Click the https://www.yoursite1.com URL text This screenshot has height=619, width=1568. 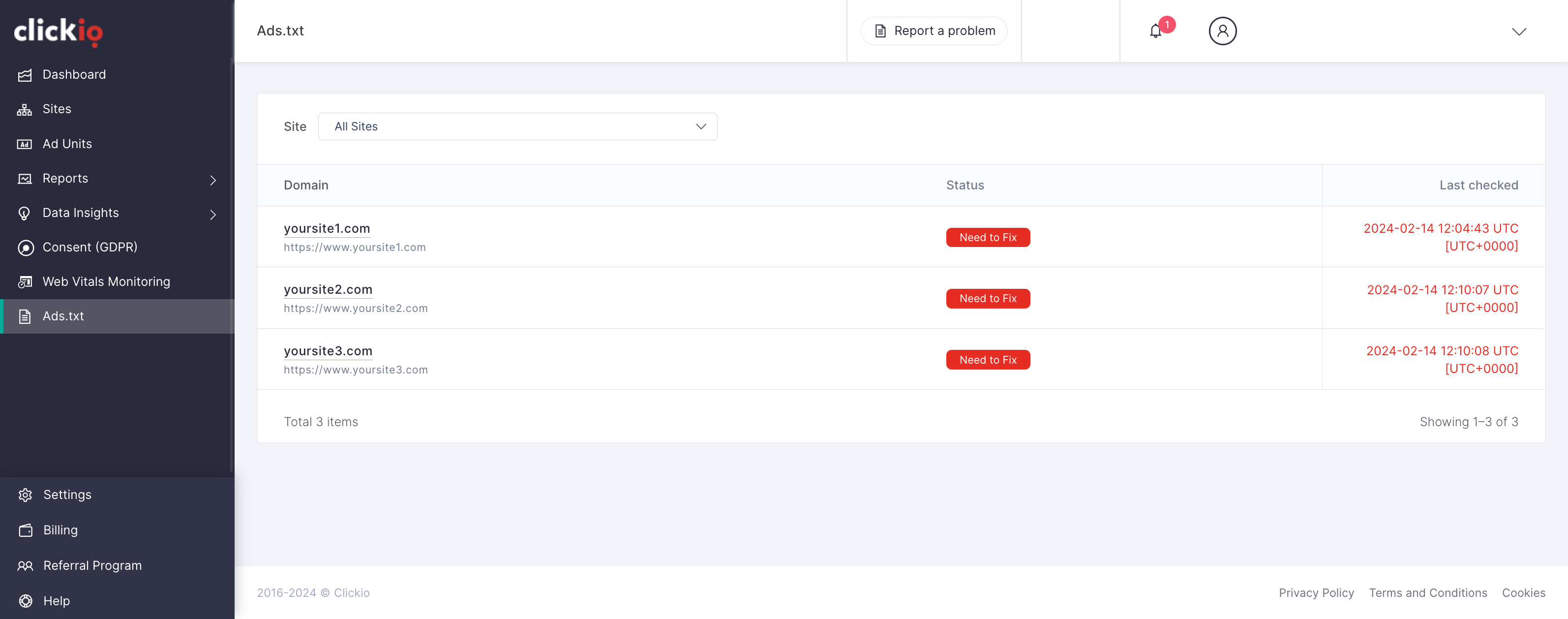tap(355, 248)
